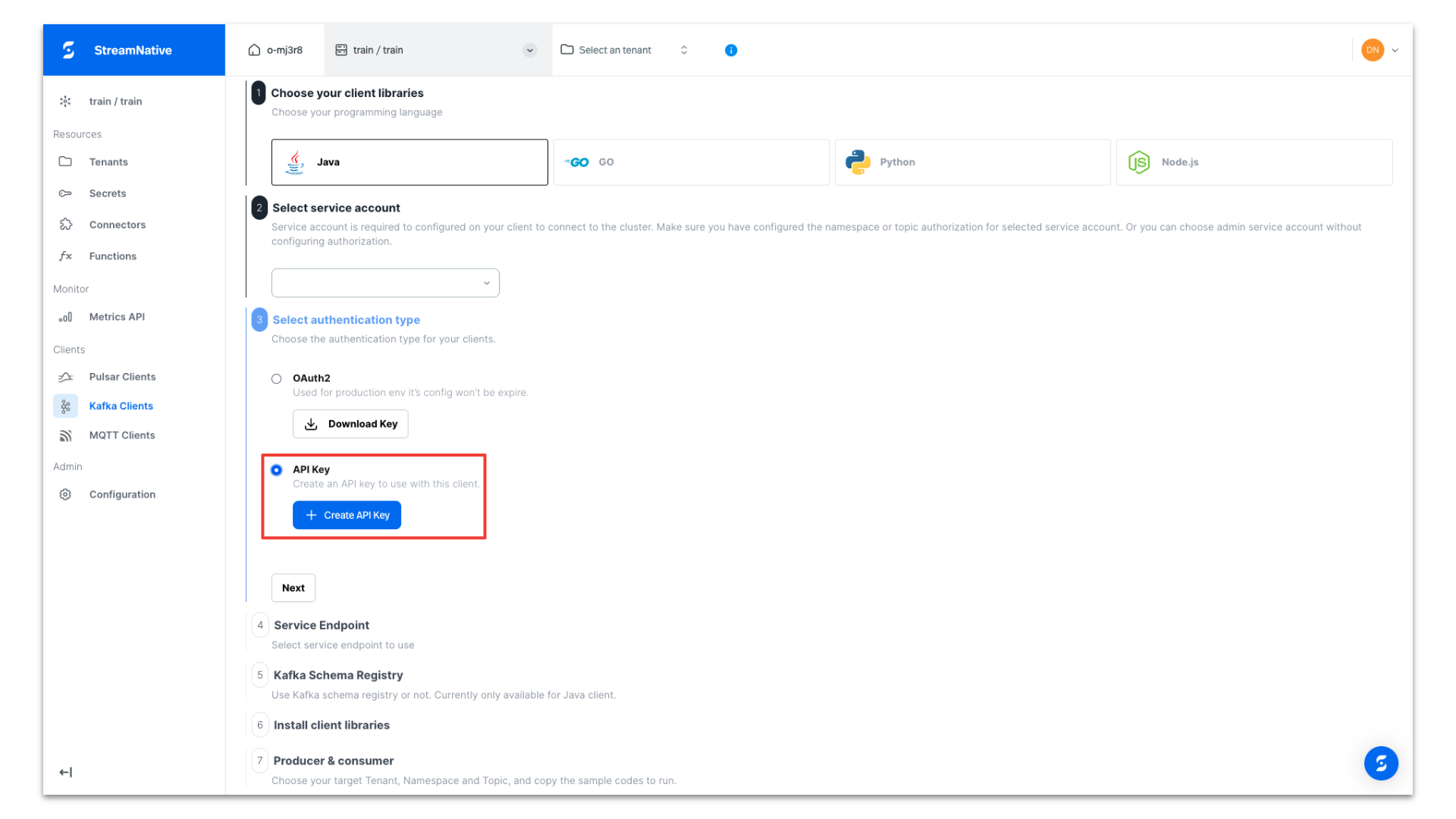
Task: Open the service account dropdown
Action: tap(384, 282)
